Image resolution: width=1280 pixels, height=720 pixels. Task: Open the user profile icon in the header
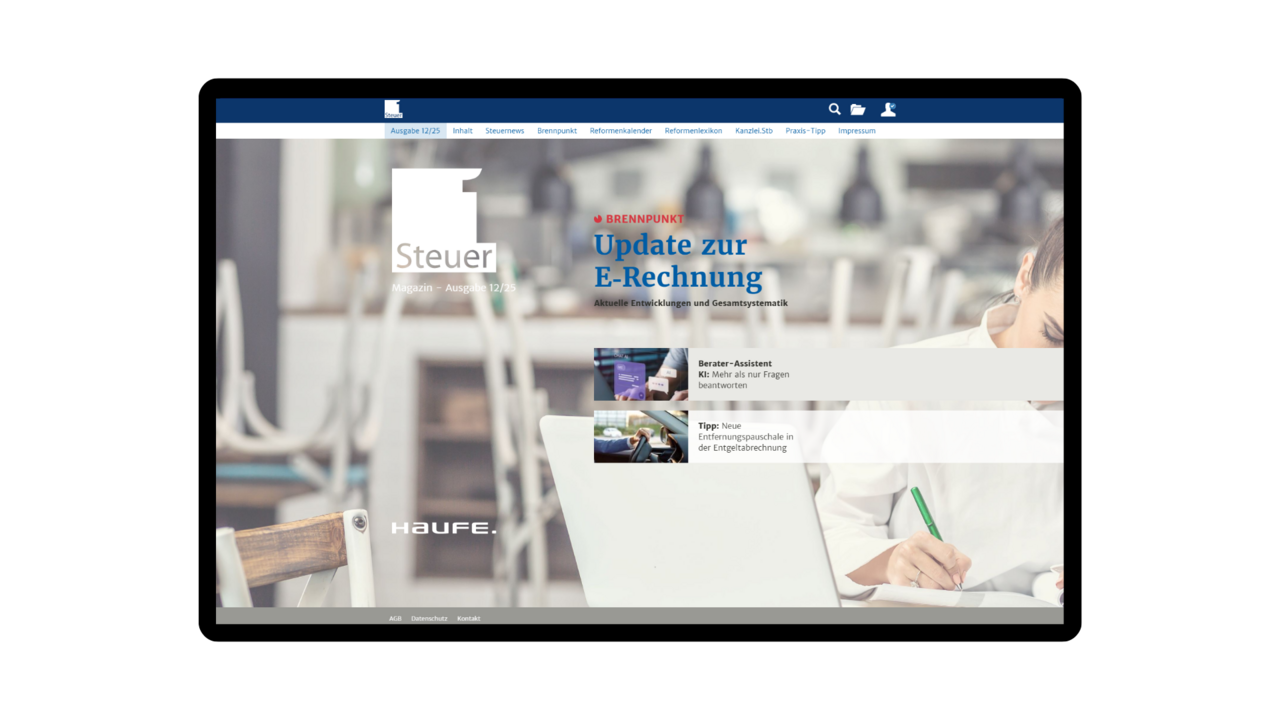click(888, 109)
